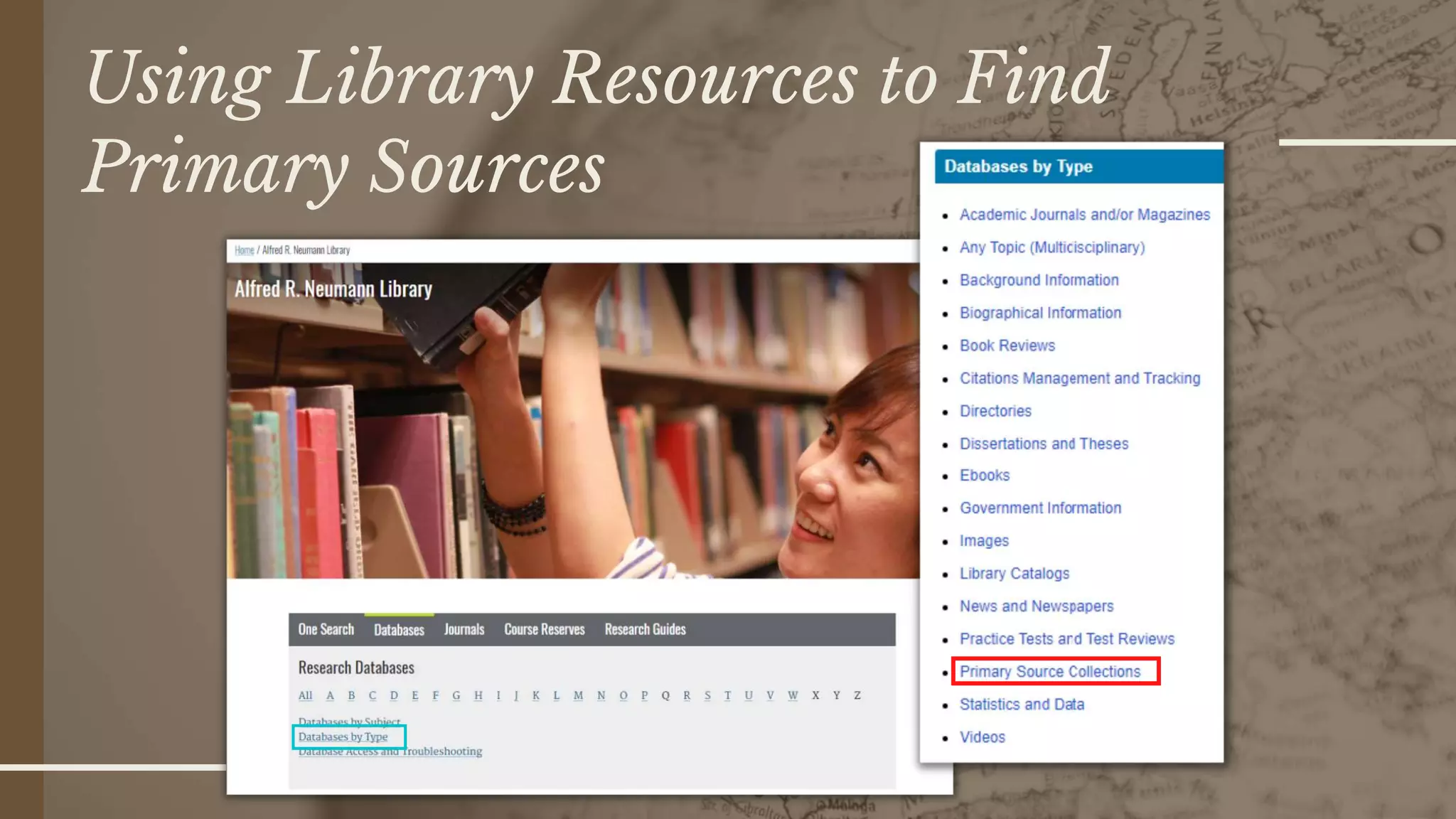
Task: Click the All alphabet filter link
Action: (x=305, y=695)
